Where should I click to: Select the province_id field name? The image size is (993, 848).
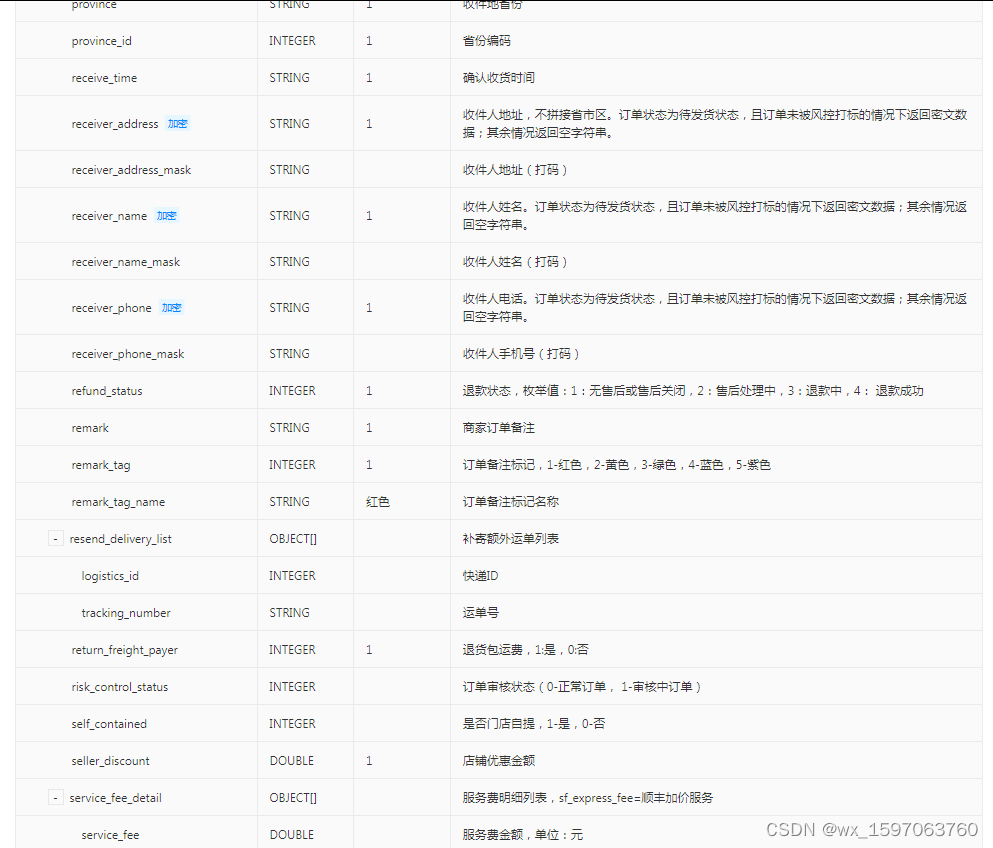coord(101,41)
